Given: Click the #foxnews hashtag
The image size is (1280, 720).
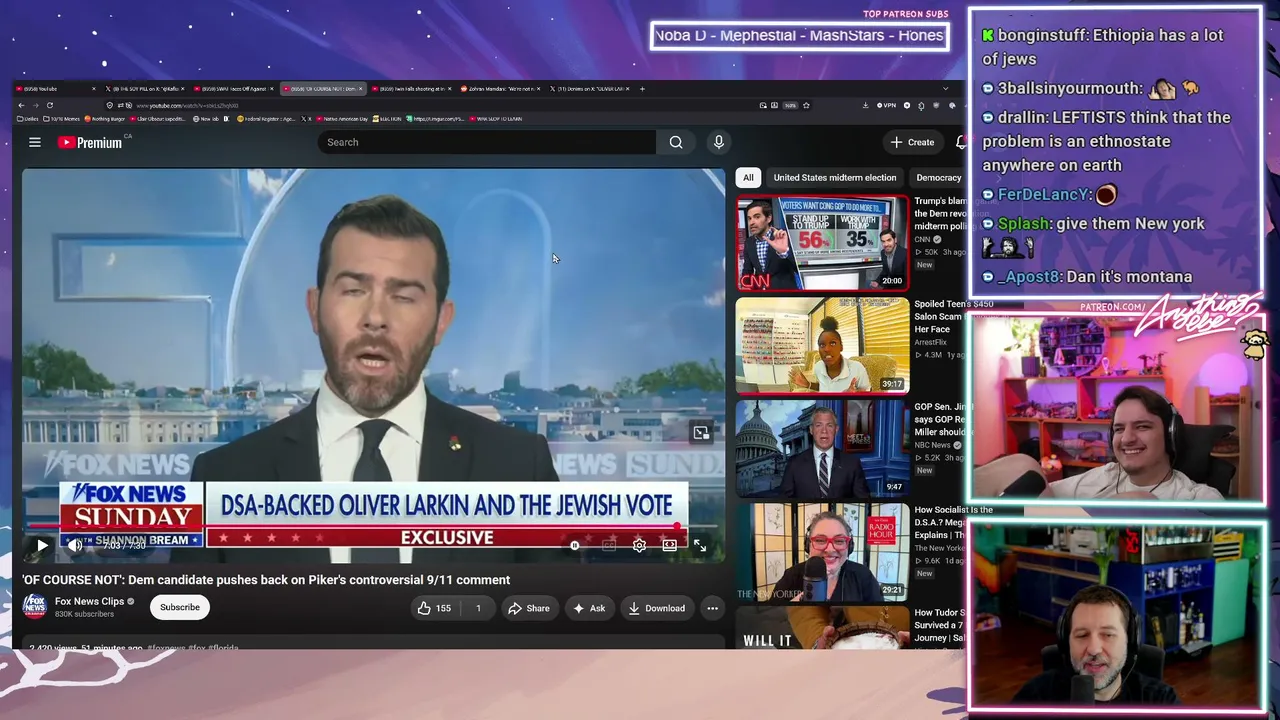Looking at the screenshot, I should pos(166,648).
